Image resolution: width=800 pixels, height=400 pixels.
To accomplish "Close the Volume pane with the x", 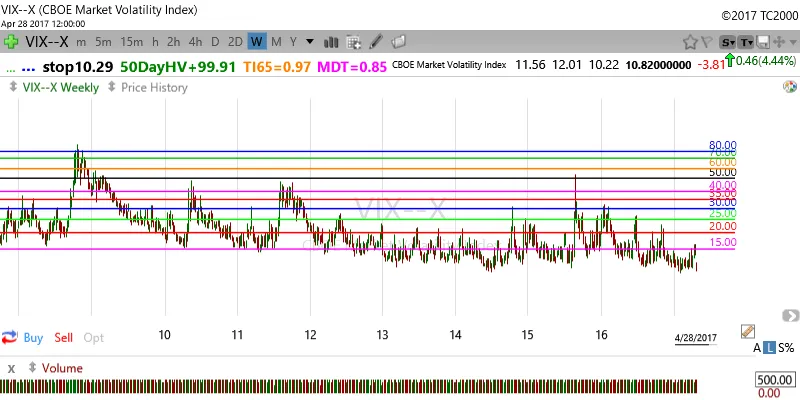I will [11, 368].
